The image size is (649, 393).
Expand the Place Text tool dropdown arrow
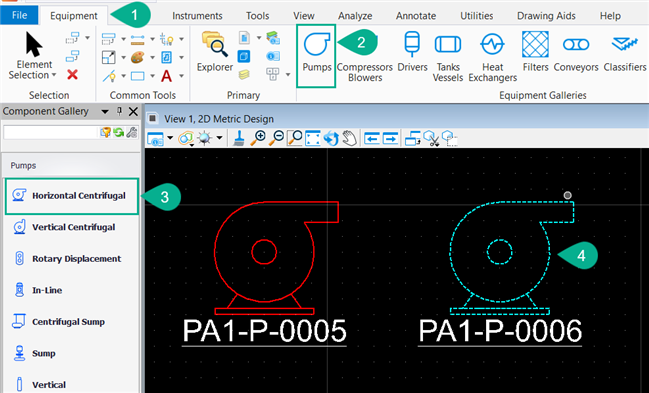tap(181, 76)
